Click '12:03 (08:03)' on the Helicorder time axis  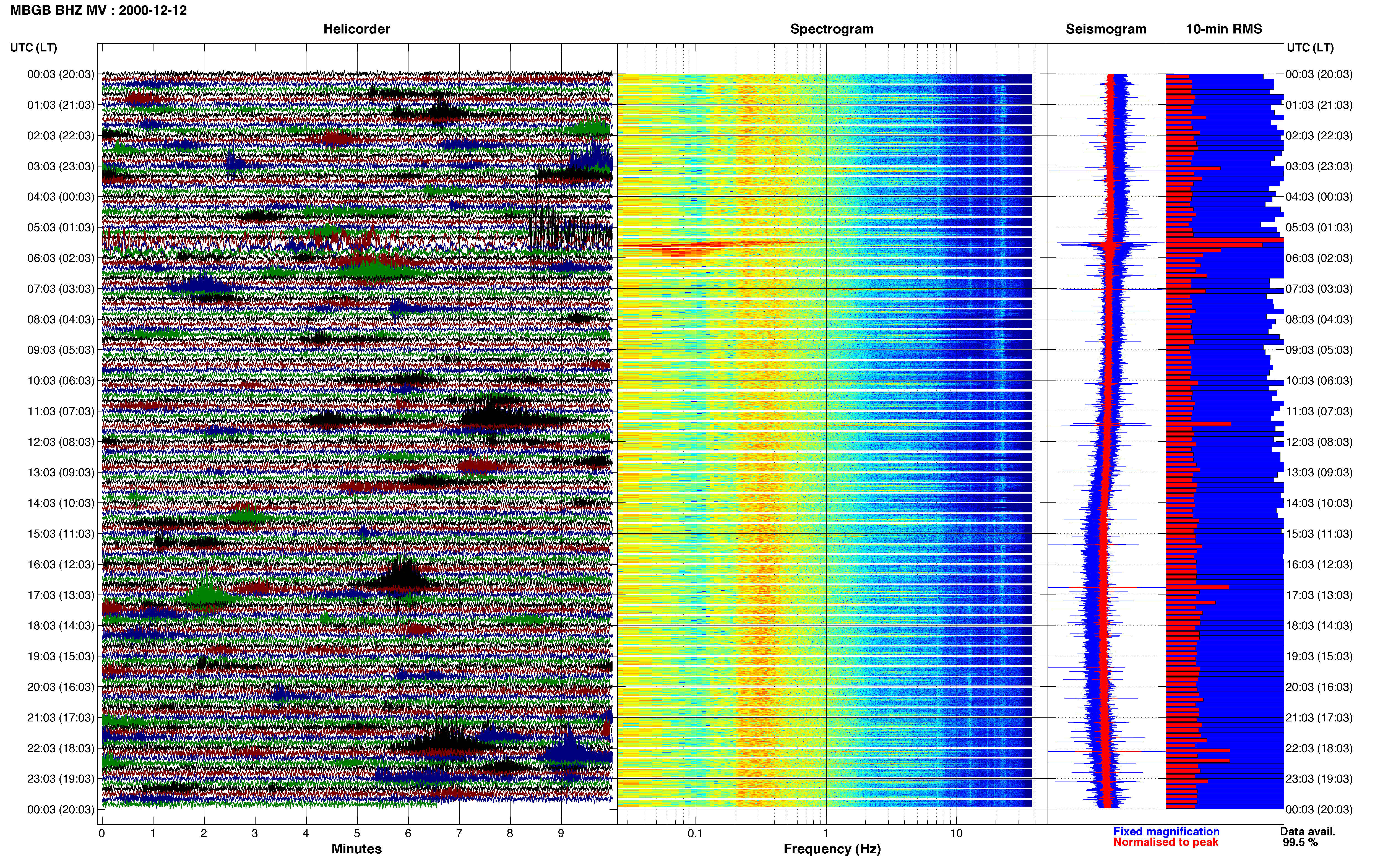click(61, 442)
